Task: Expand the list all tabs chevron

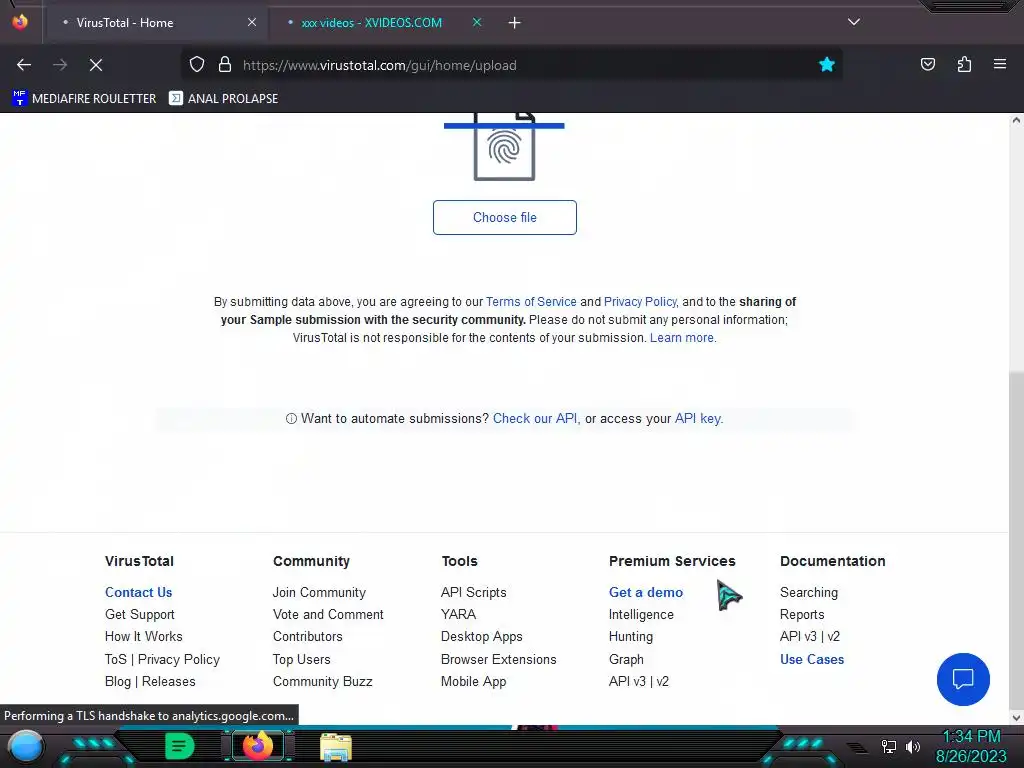Action: [x=854, y=22]
